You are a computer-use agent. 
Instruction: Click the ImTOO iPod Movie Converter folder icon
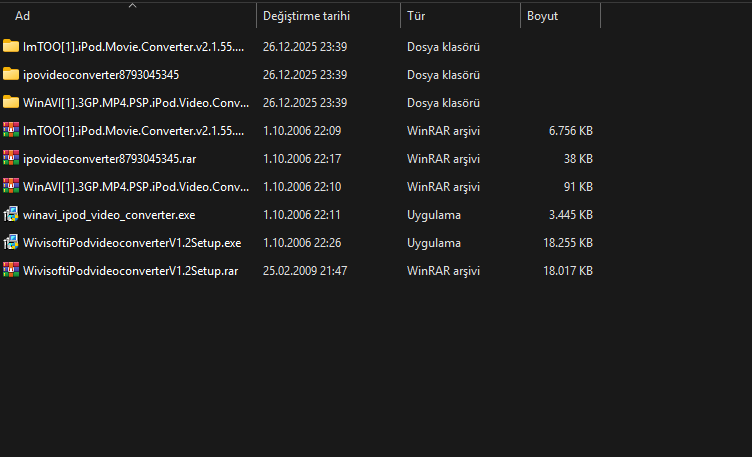pyautogui.click(x=11, y=47)
